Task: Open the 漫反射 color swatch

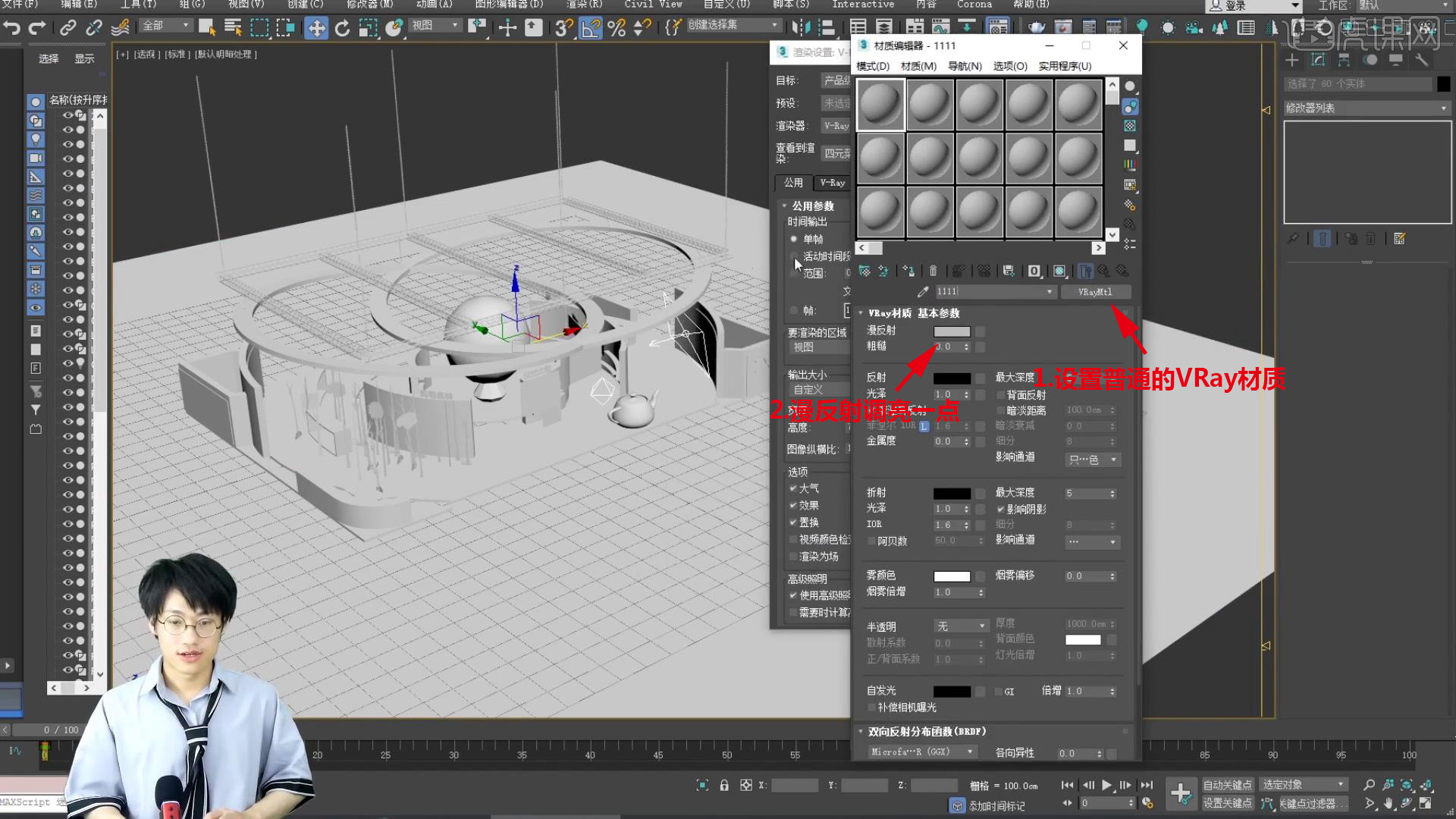Action: [952, 331]
